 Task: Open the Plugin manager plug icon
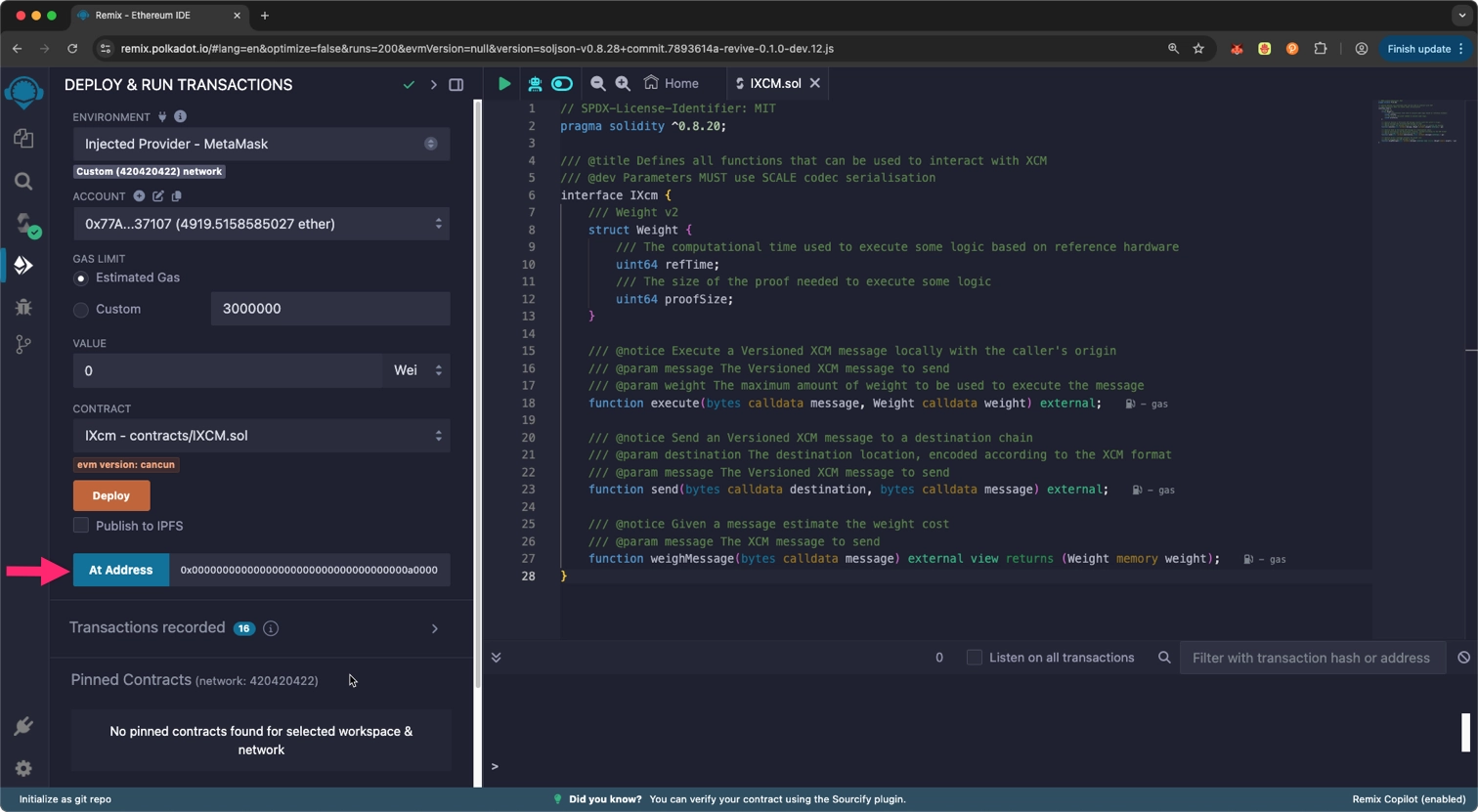click(x=23, y=726)
